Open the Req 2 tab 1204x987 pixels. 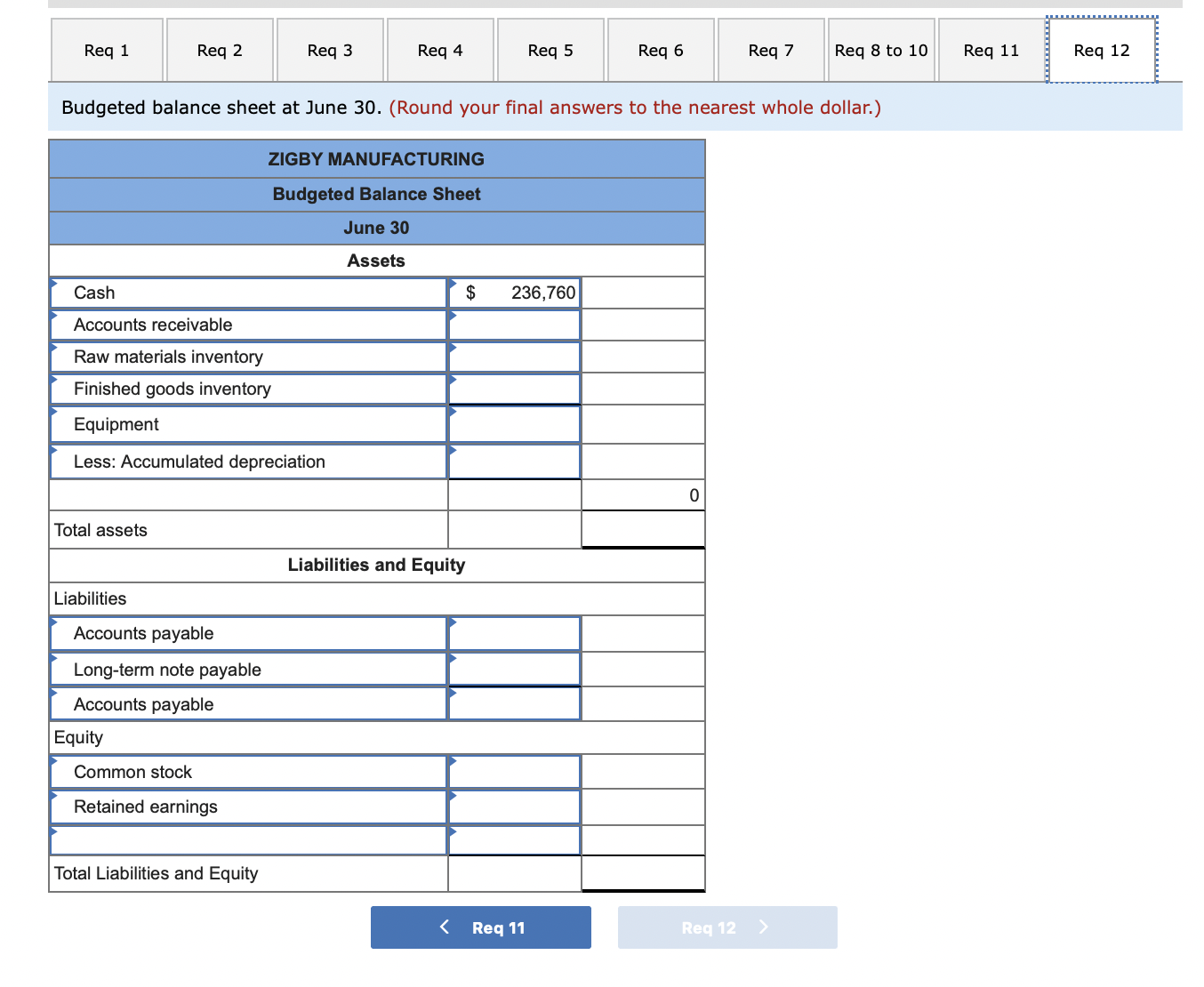220,51
